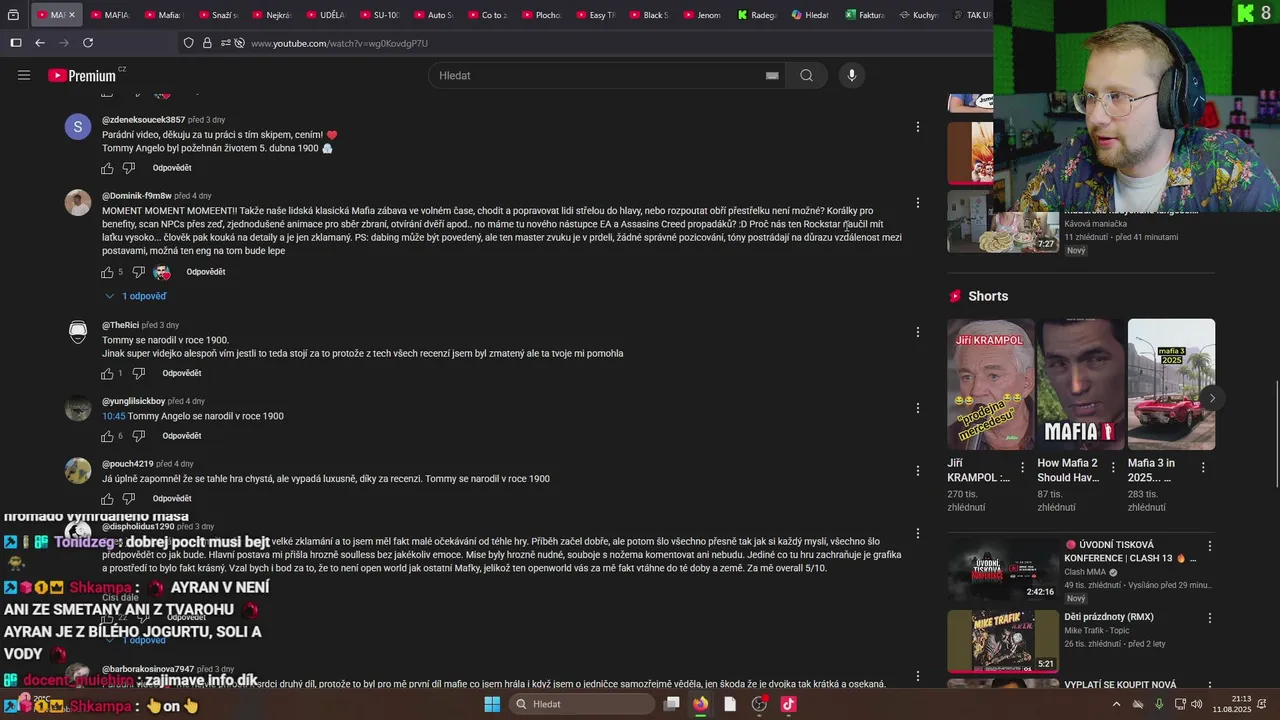Open options for How Mafia 2 Should short

click(x=1112, y=468)
